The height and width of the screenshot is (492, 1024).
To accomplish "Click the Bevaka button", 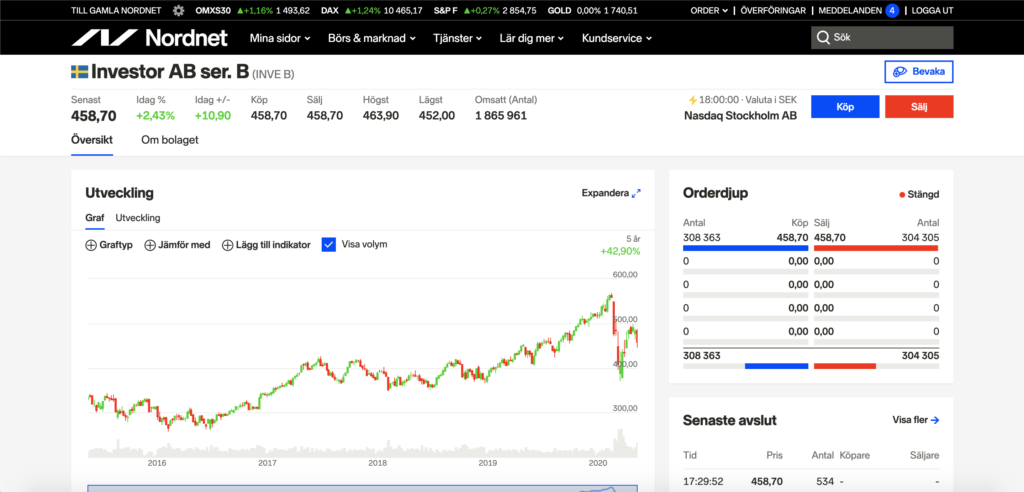I will 919,72.
